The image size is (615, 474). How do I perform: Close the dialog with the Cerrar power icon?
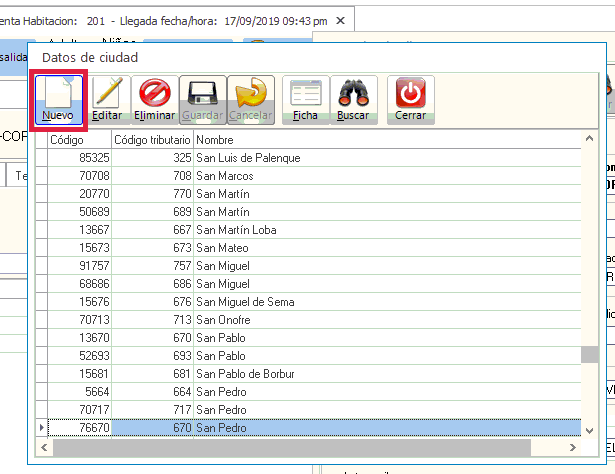click(410, 100)
